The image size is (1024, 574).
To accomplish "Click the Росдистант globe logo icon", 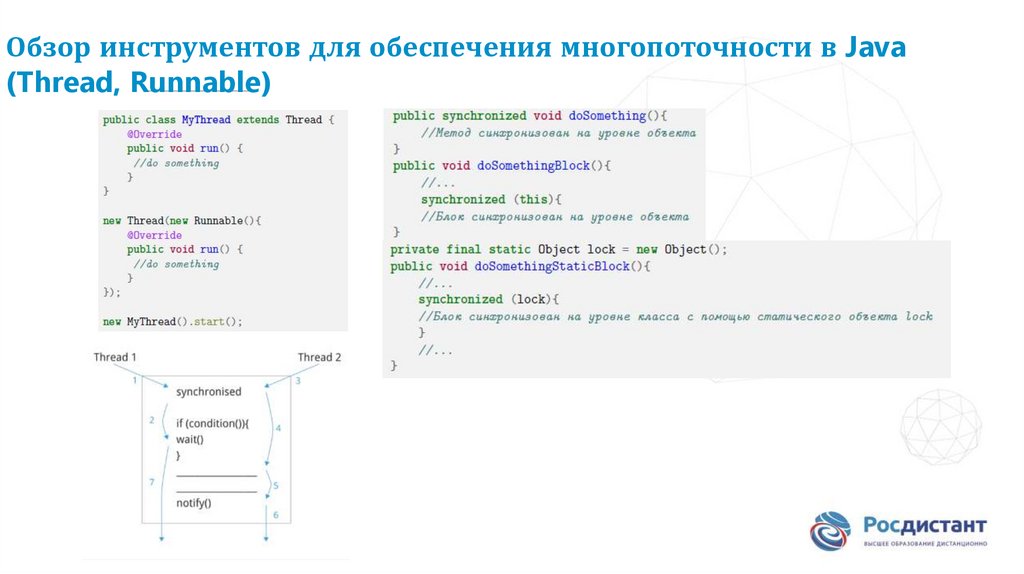I will click(831, 532).
